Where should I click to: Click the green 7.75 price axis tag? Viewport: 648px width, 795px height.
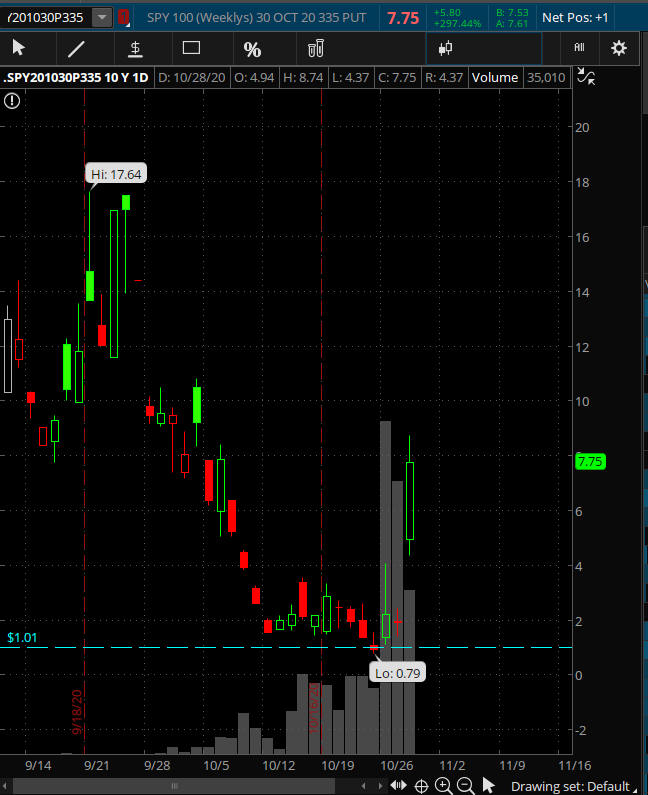[x=590, y=461]
